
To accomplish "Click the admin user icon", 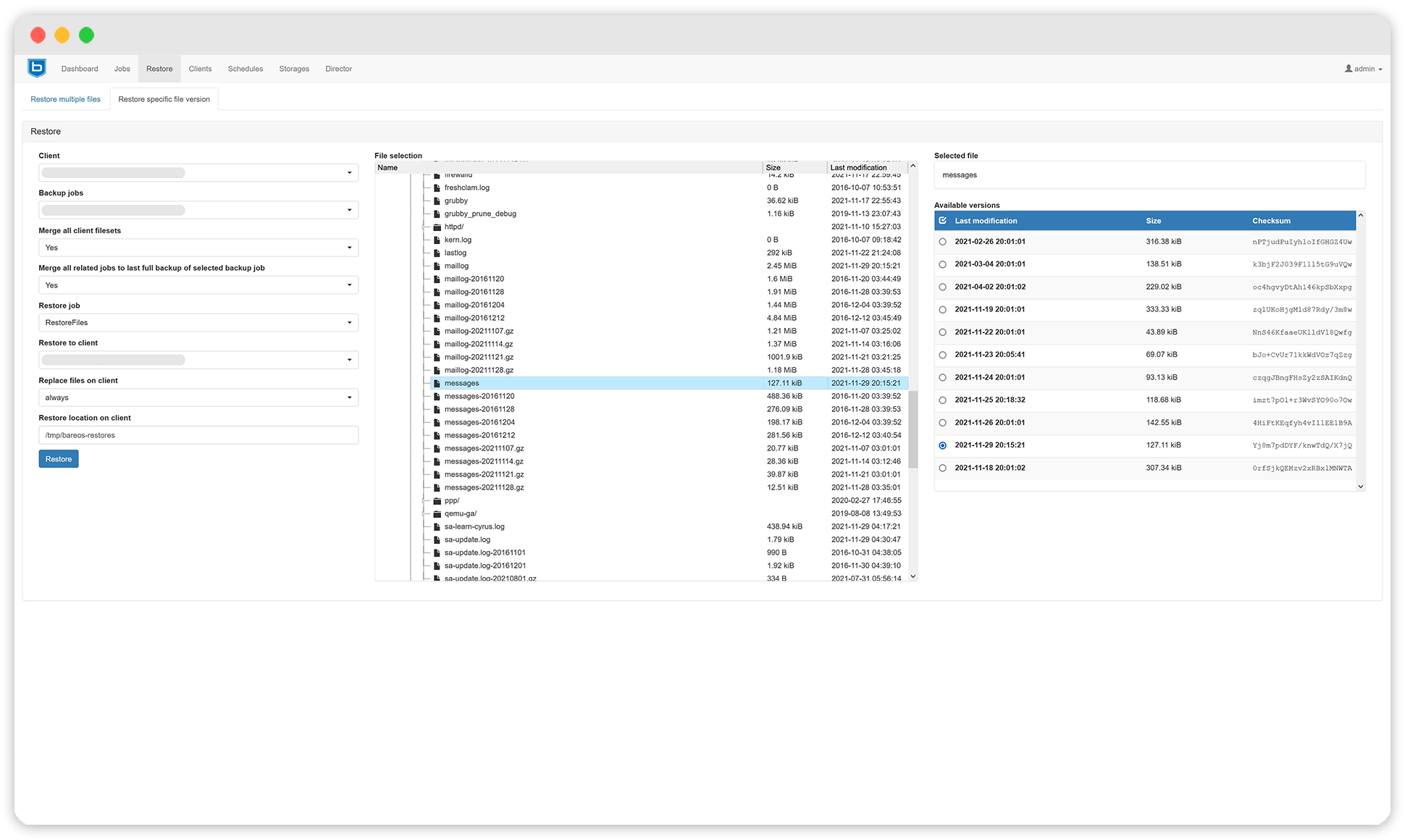I will coord(1349,68).
